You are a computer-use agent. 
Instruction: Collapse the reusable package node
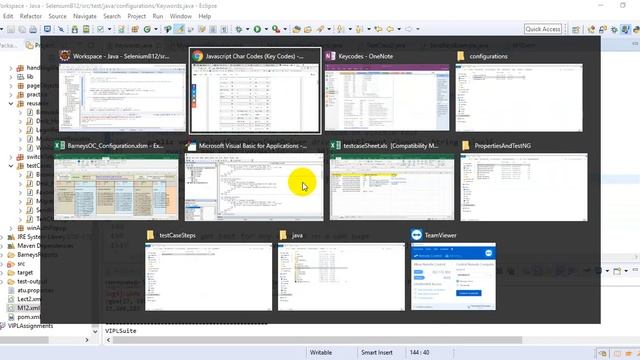pos(11,104)
